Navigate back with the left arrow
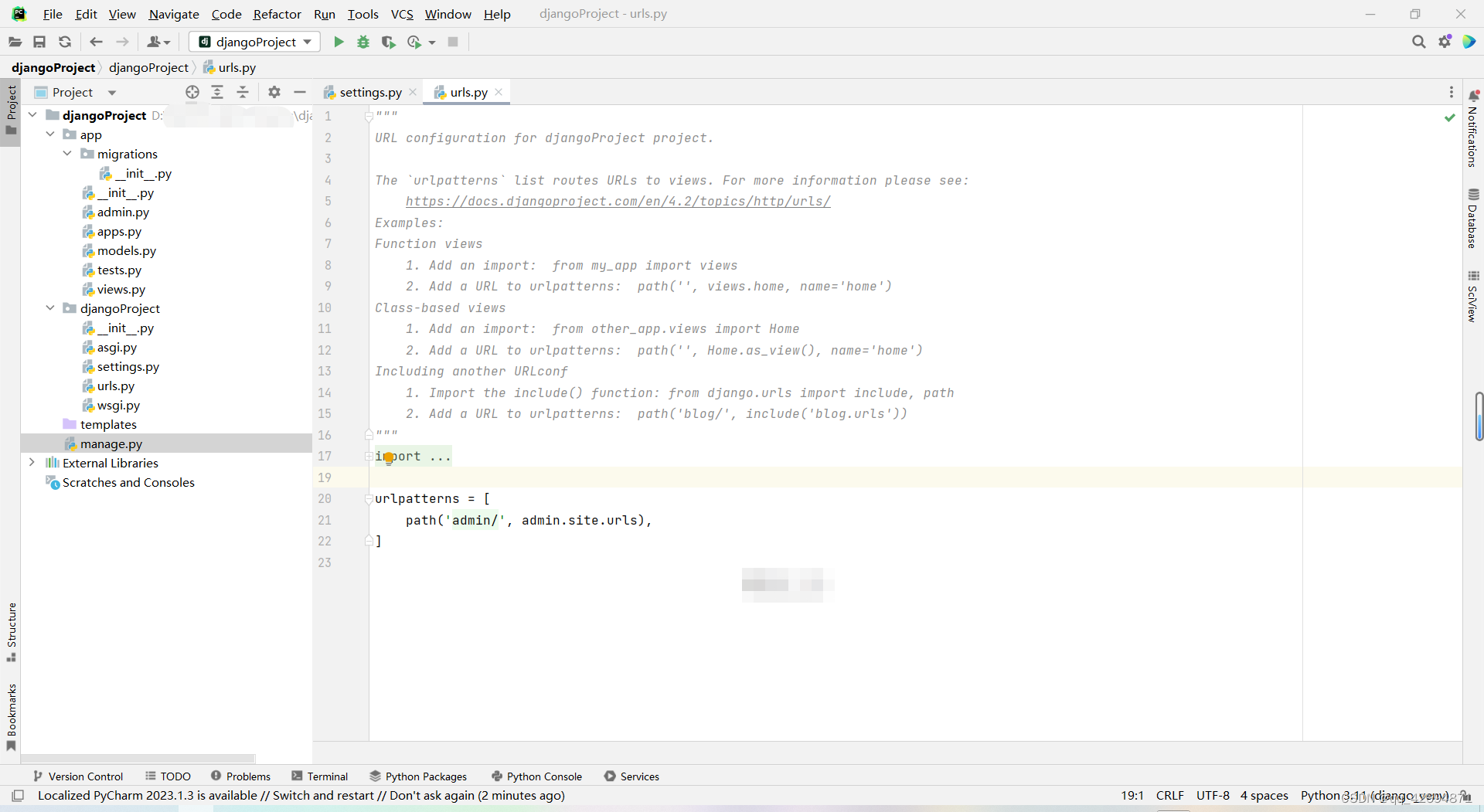Image resolution: width=1484 pixels, height=812 pixels. click(96, 42)
